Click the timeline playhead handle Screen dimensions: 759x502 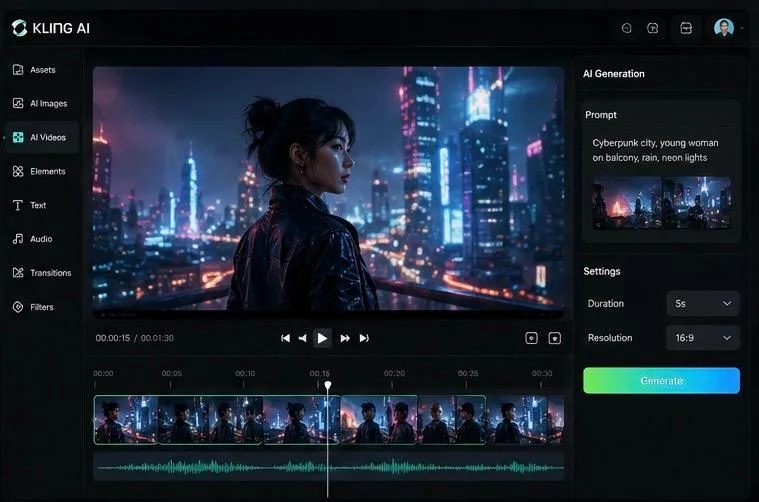328,385
